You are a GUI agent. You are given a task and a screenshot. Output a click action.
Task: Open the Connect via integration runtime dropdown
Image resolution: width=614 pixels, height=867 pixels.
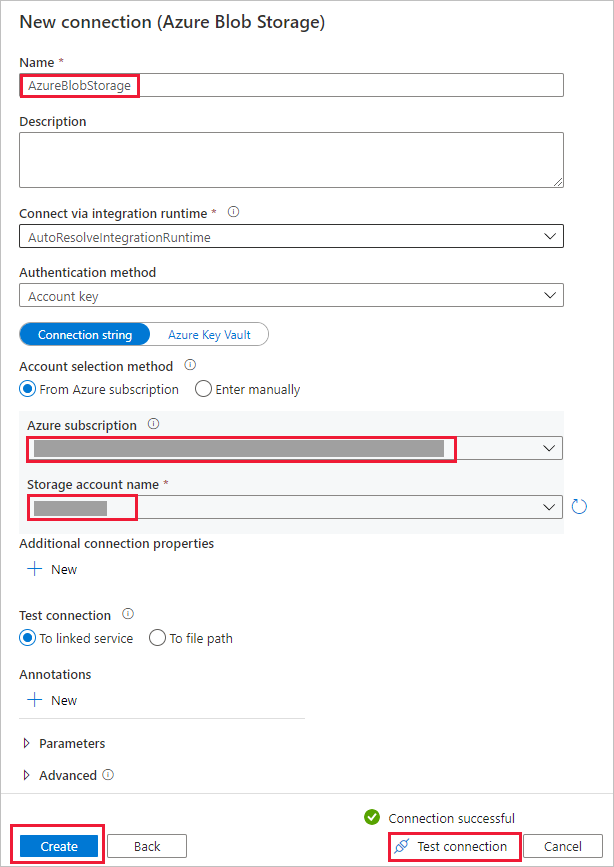291,235
